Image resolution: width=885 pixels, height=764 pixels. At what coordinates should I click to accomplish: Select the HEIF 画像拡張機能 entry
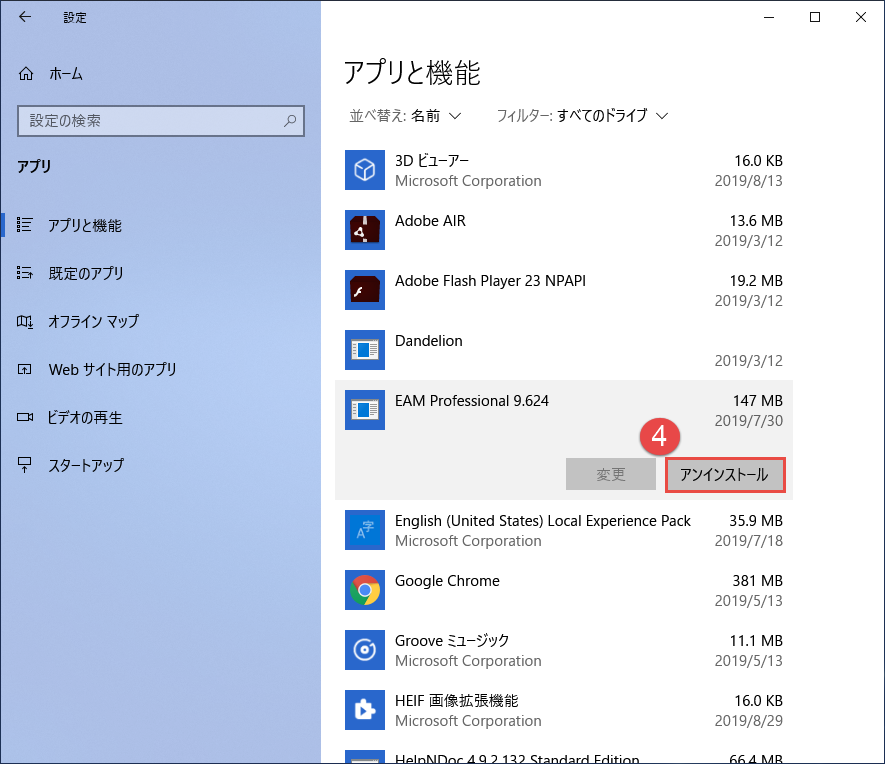[564, 710]
